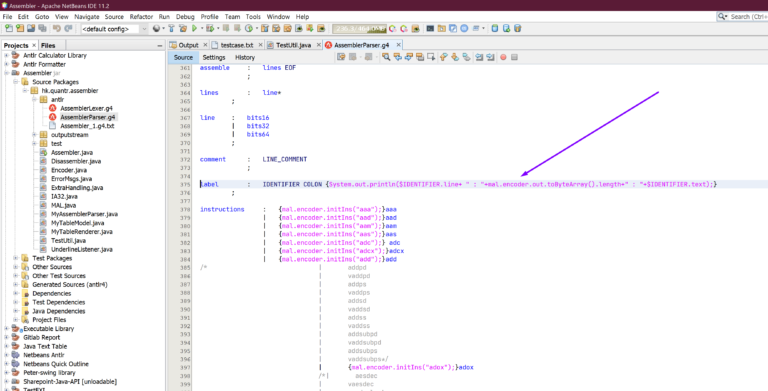768x391 pixels.
Task: Click the editor Find Selection magnifier icon
Action: click(x=386, y=57)
